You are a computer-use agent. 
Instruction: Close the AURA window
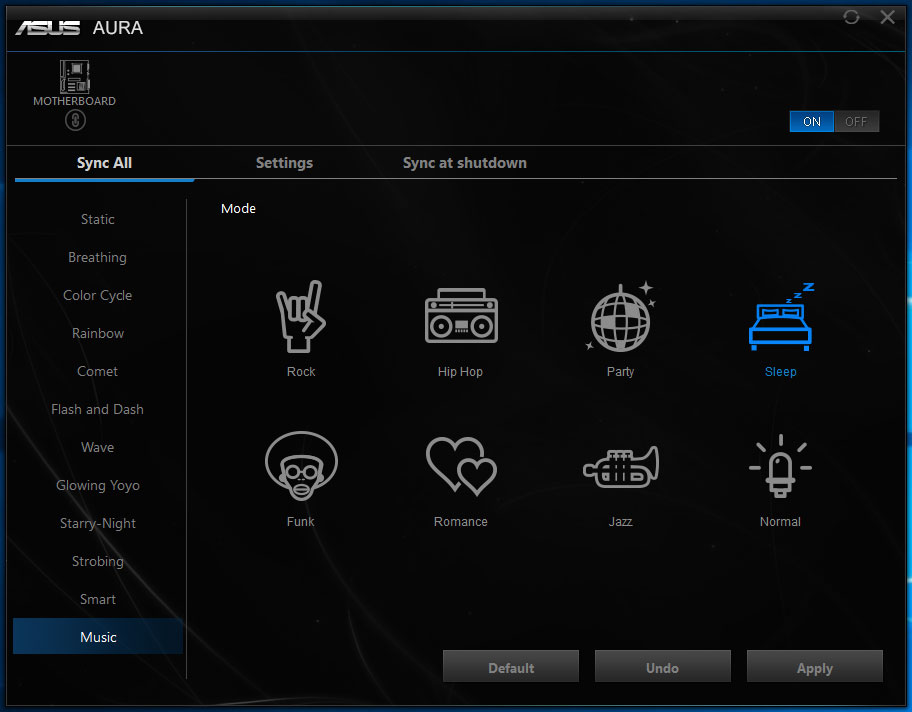(x=888, y=17)
